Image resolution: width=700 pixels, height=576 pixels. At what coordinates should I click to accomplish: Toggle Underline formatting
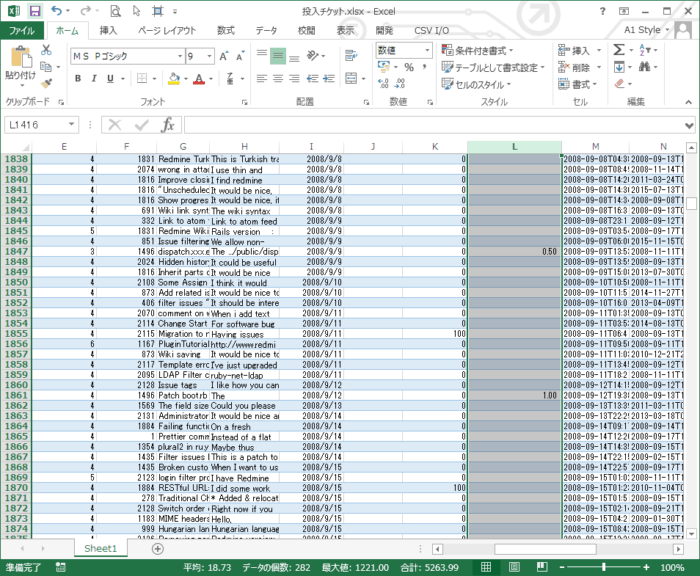tap(110, 79)
